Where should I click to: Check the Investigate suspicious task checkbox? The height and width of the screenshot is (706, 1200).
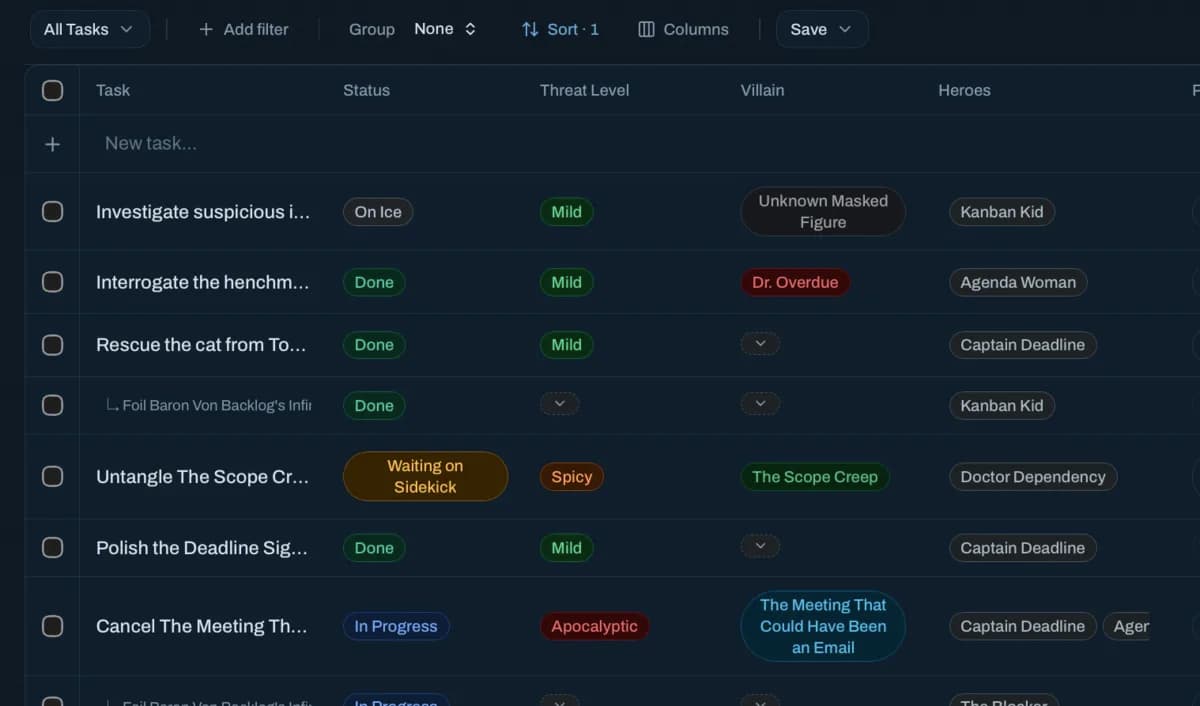(x=52, y=212)
